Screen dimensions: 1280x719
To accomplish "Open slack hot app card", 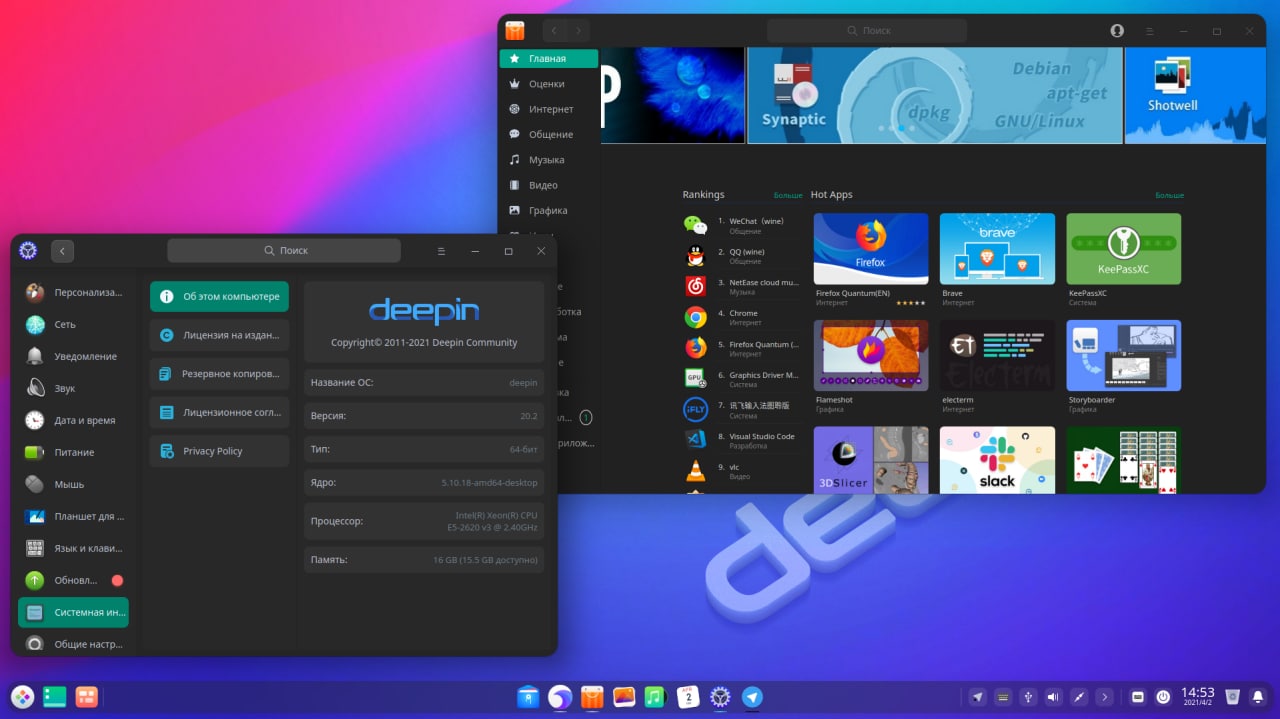I will (x=997, y=460).
